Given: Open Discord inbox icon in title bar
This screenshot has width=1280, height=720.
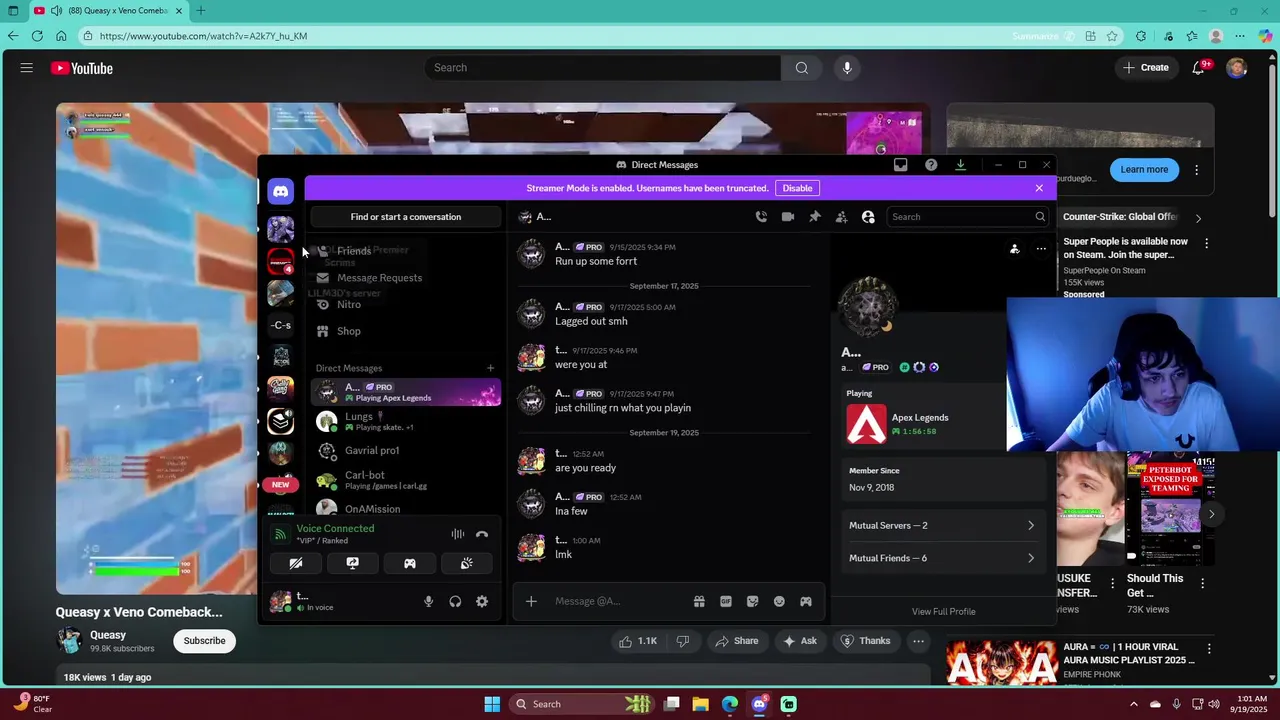Looking at the screenshot, I should 900,165.
